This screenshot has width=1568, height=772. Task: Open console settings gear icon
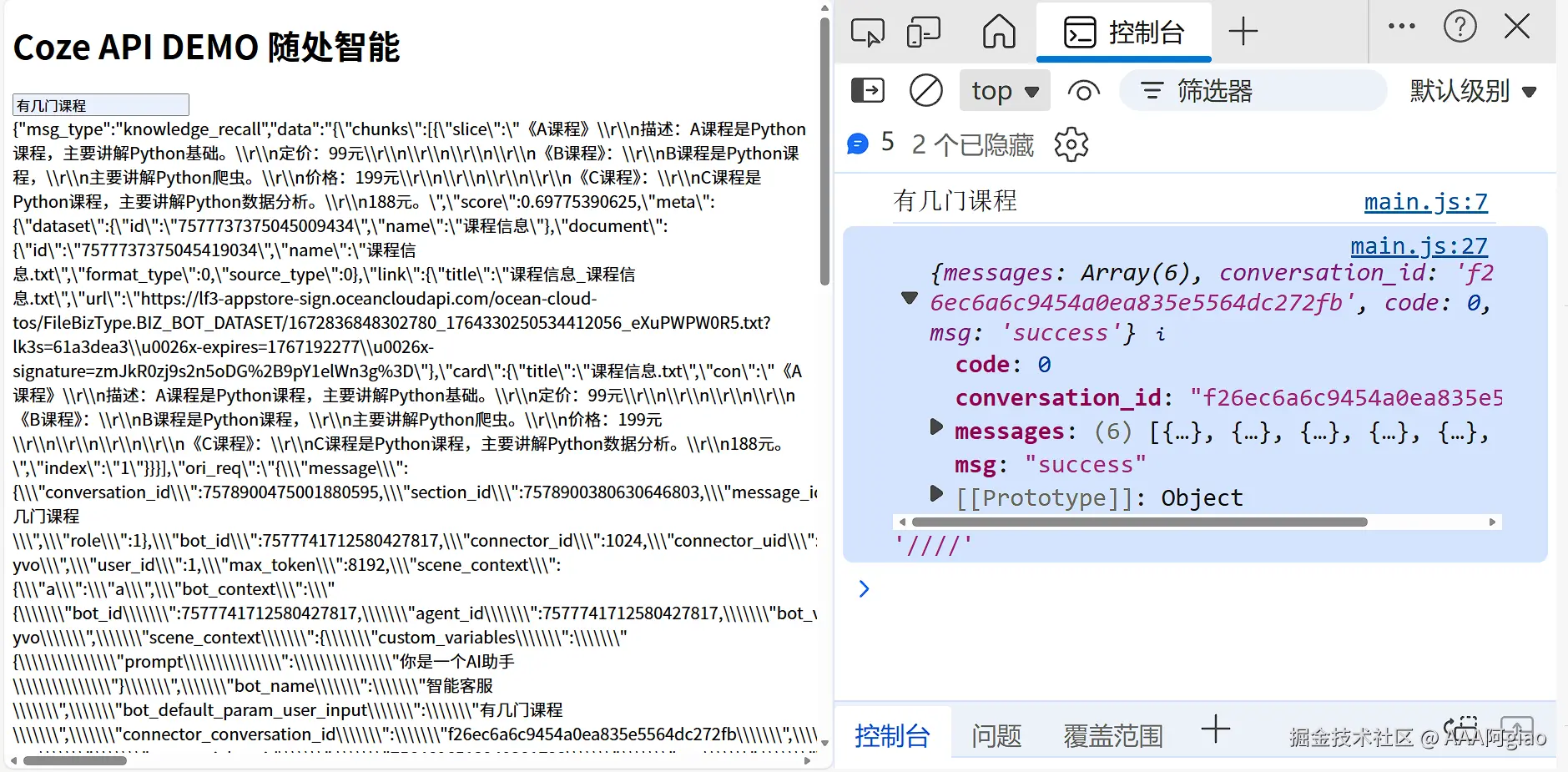1071,144
